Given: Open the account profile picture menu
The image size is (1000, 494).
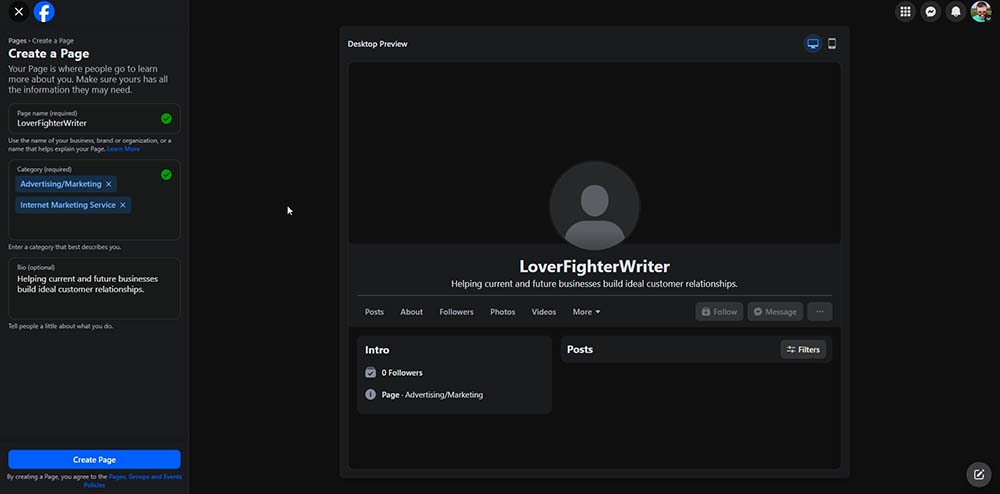Looking at the screenshot, I should click(981, 12).
